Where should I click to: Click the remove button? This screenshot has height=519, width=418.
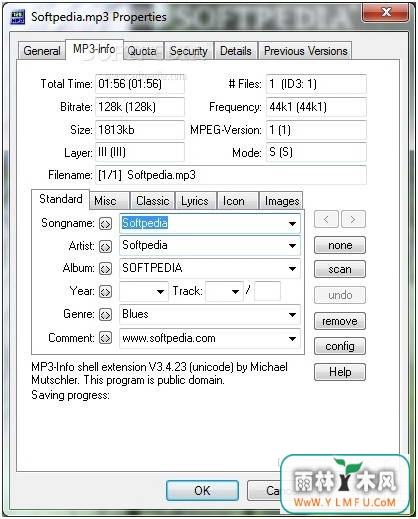point(340,321)
